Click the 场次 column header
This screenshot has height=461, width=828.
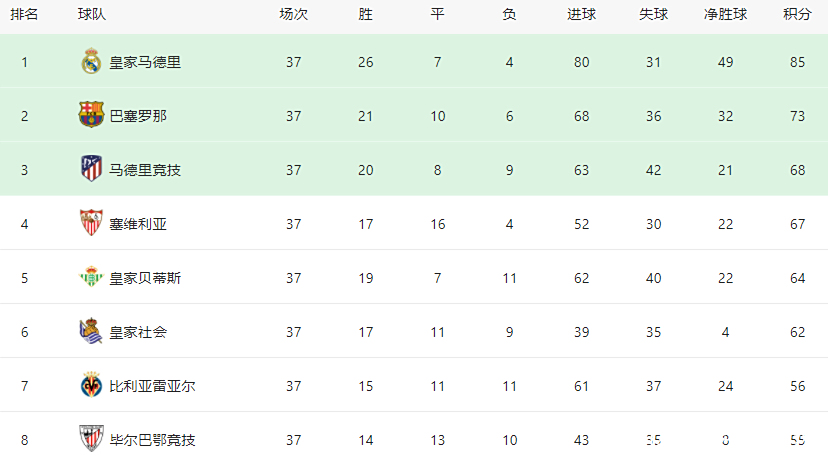(x=294, y=14)
